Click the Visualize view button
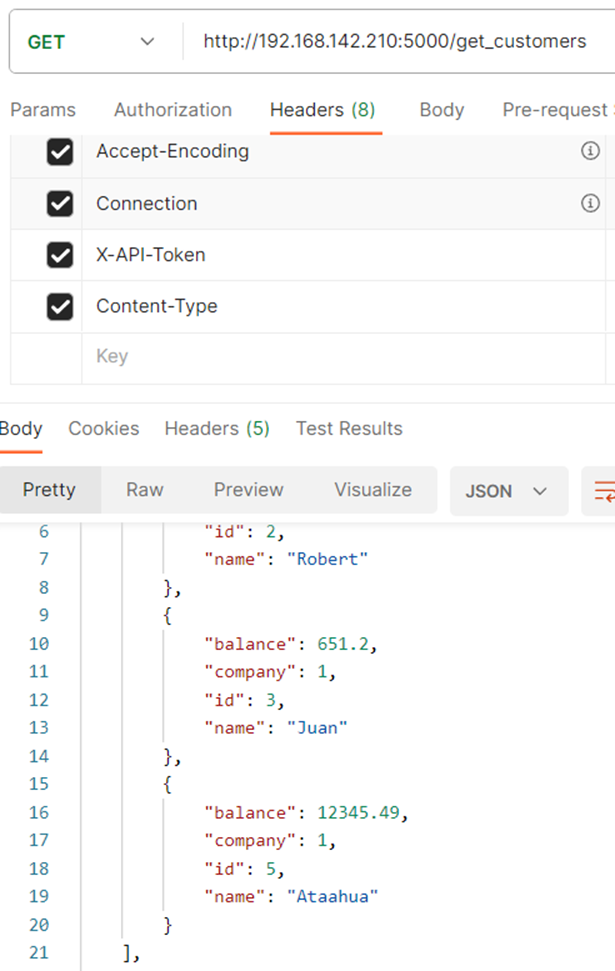This screenshot has height=971, width=615. pos(373,490)
